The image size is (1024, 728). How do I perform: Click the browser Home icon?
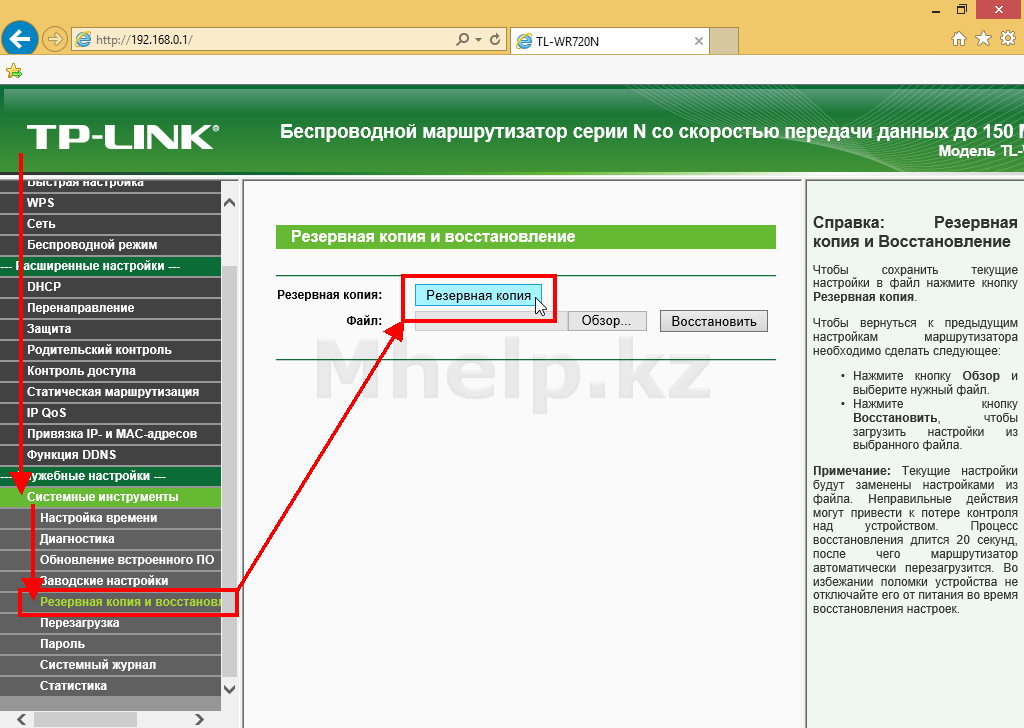coord(959,39)
